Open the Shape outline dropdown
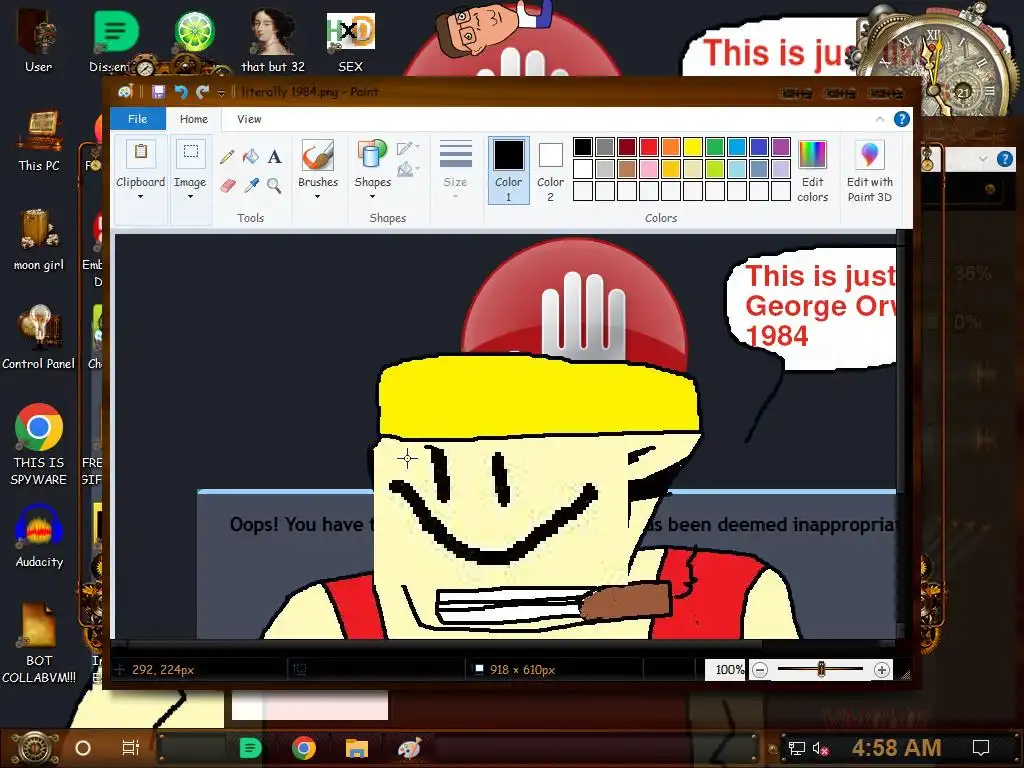Screen dimensions: 1024x768 click(408, 147)
